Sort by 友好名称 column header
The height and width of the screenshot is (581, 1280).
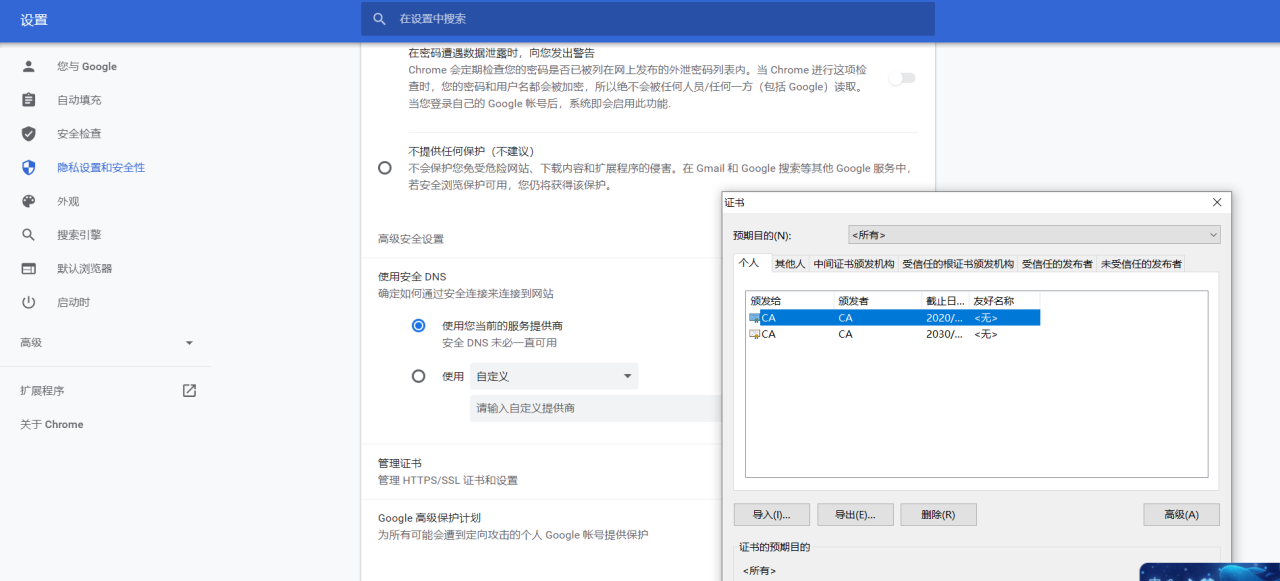[1005, 300]
